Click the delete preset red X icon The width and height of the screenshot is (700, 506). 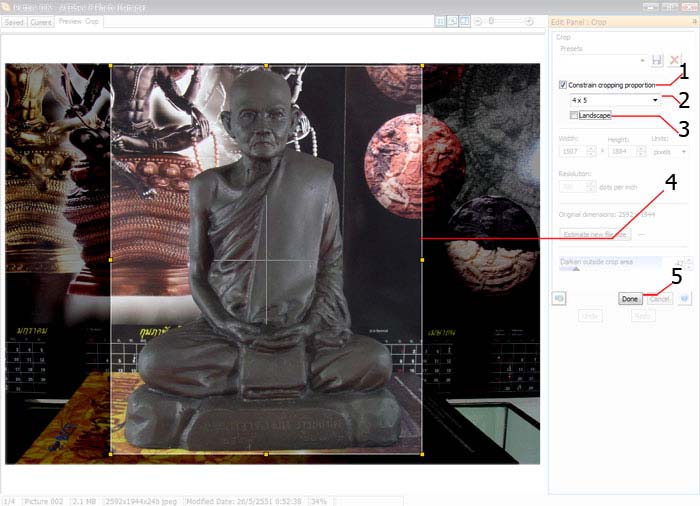[675, 60]
